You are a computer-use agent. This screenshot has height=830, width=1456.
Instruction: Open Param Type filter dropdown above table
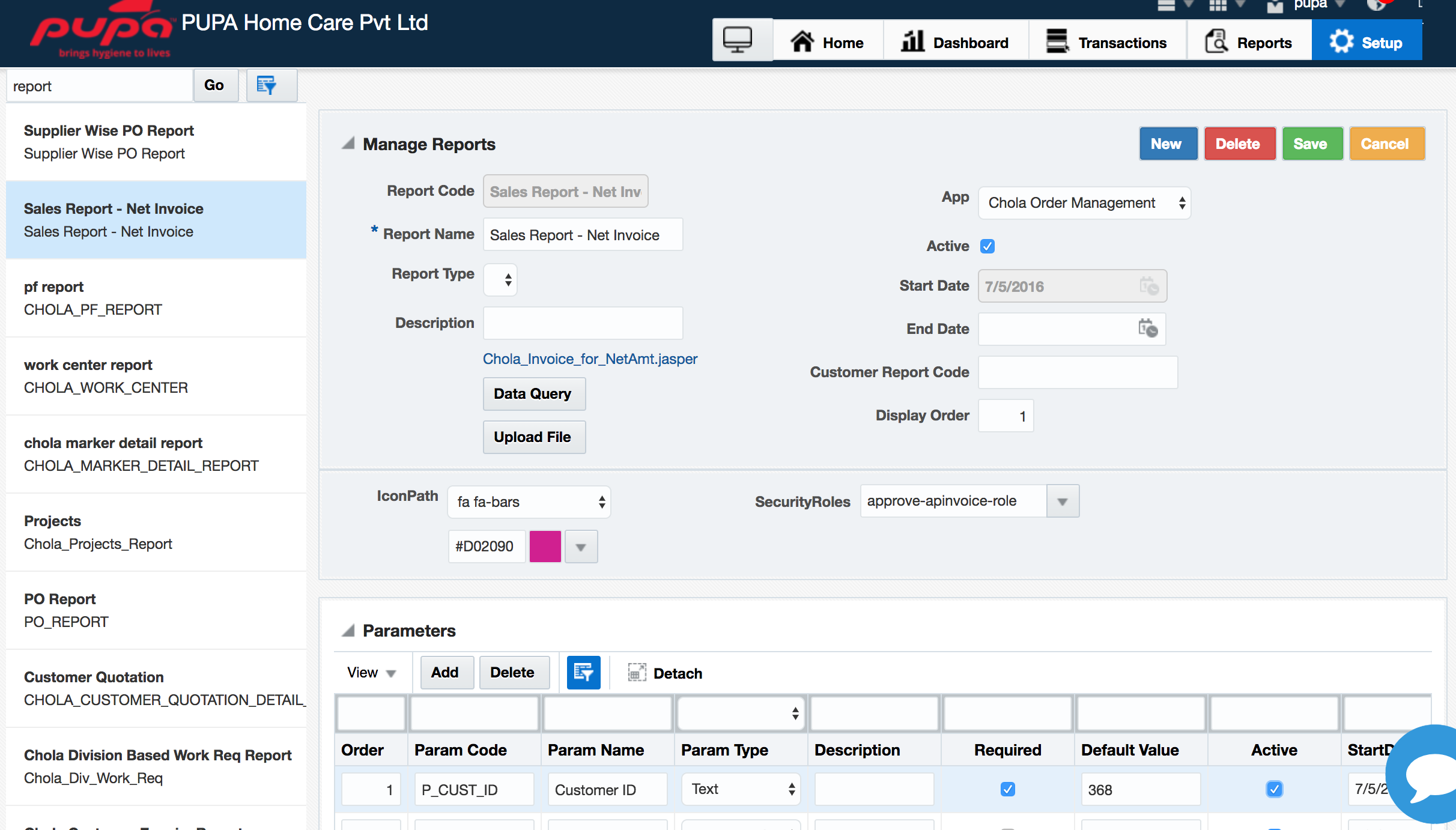coord(741,713)
